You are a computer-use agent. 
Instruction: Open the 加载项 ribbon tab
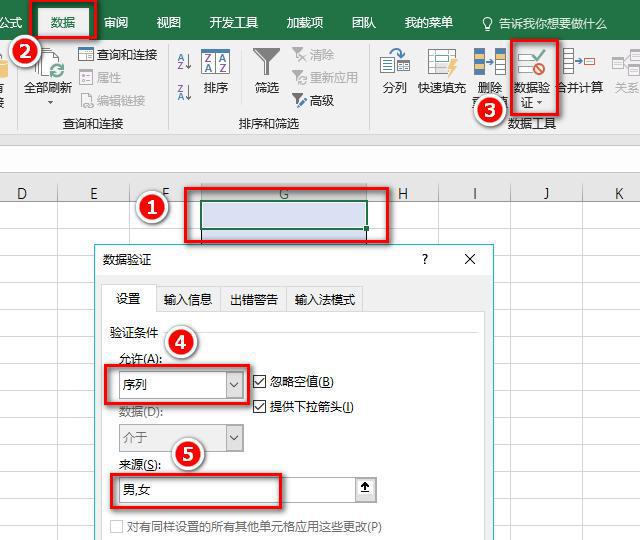tap(304, 22)
